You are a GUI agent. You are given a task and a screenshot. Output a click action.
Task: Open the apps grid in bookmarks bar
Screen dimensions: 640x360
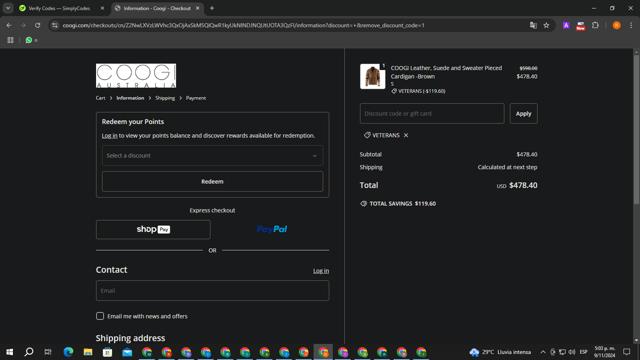[11, 40]
